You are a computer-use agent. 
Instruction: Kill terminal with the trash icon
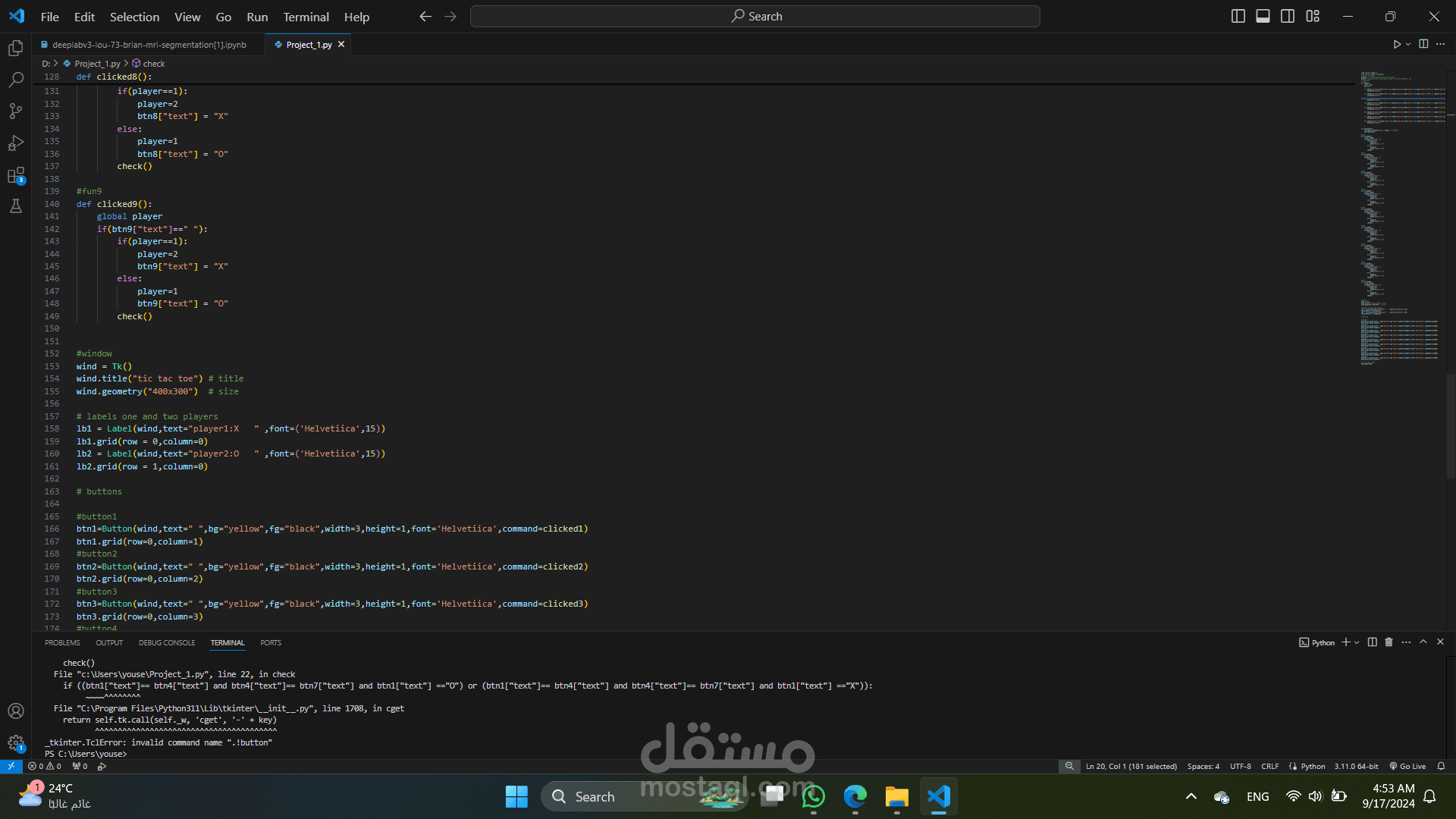(1389, 642)
